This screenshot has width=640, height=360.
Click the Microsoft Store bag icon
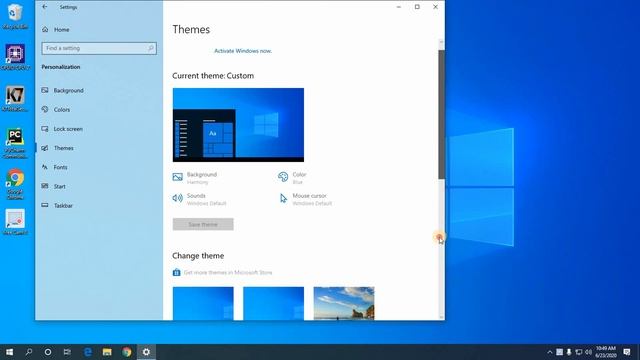tap(176, 272)
